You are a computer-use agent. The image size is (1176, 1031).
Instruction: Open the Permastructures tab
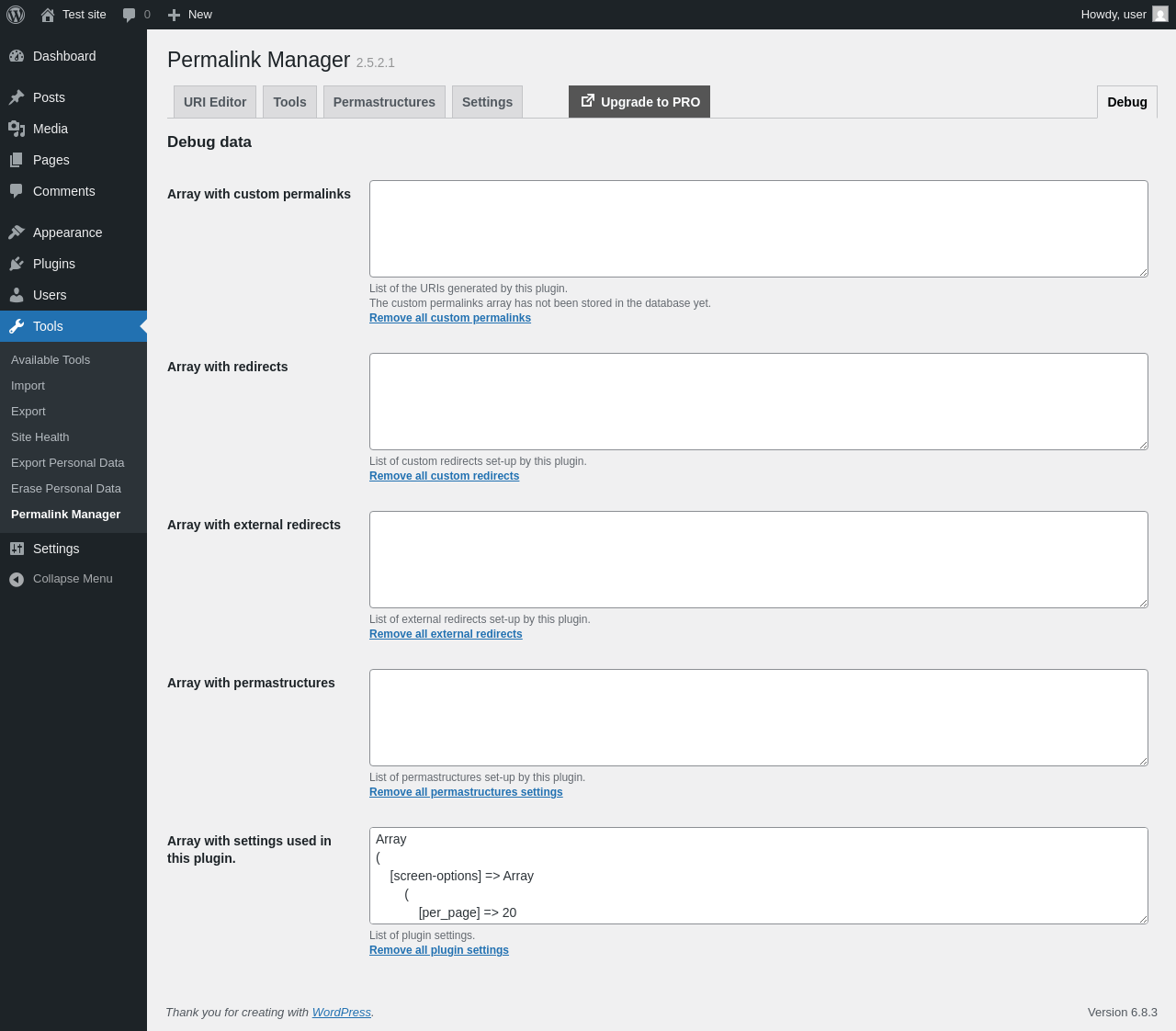(384, 102)
